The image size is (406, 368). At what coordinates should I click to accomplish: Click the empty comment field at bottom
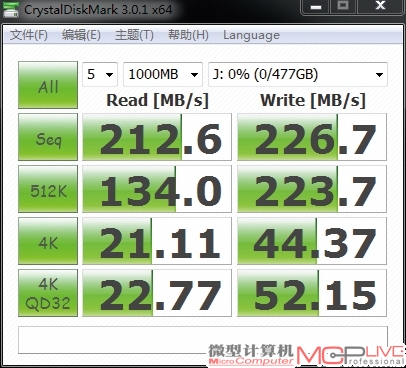pyautogui.click(x=203, y=340)
